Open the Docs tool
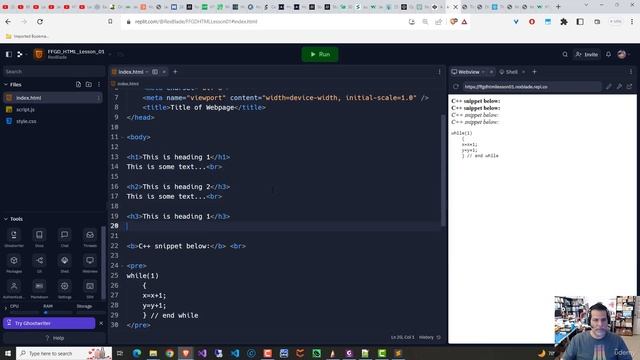The image size is (640, 360). tap(39, 238)
